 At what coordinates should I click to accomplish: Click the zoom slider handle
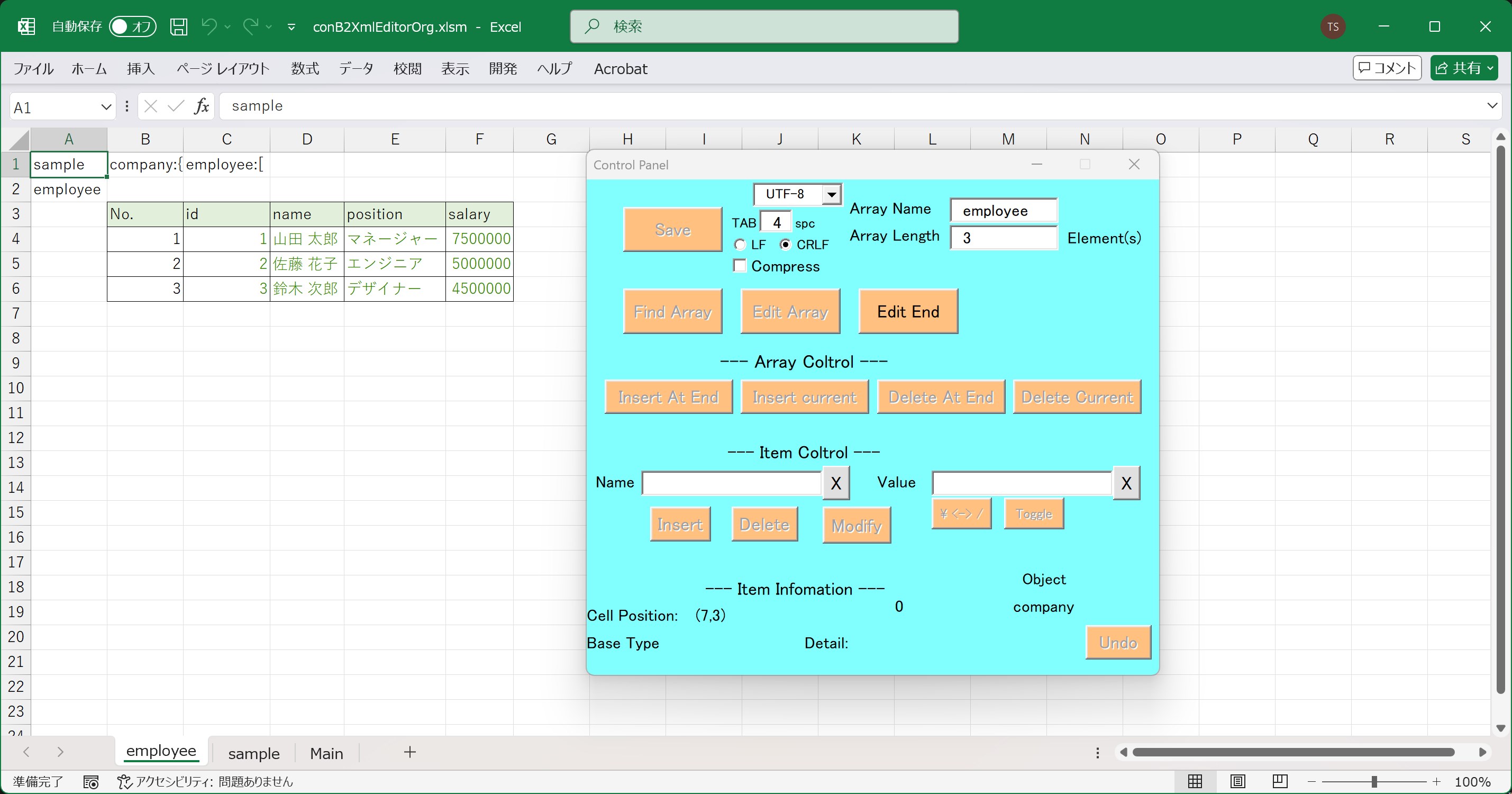click(x=1374, y=782)
